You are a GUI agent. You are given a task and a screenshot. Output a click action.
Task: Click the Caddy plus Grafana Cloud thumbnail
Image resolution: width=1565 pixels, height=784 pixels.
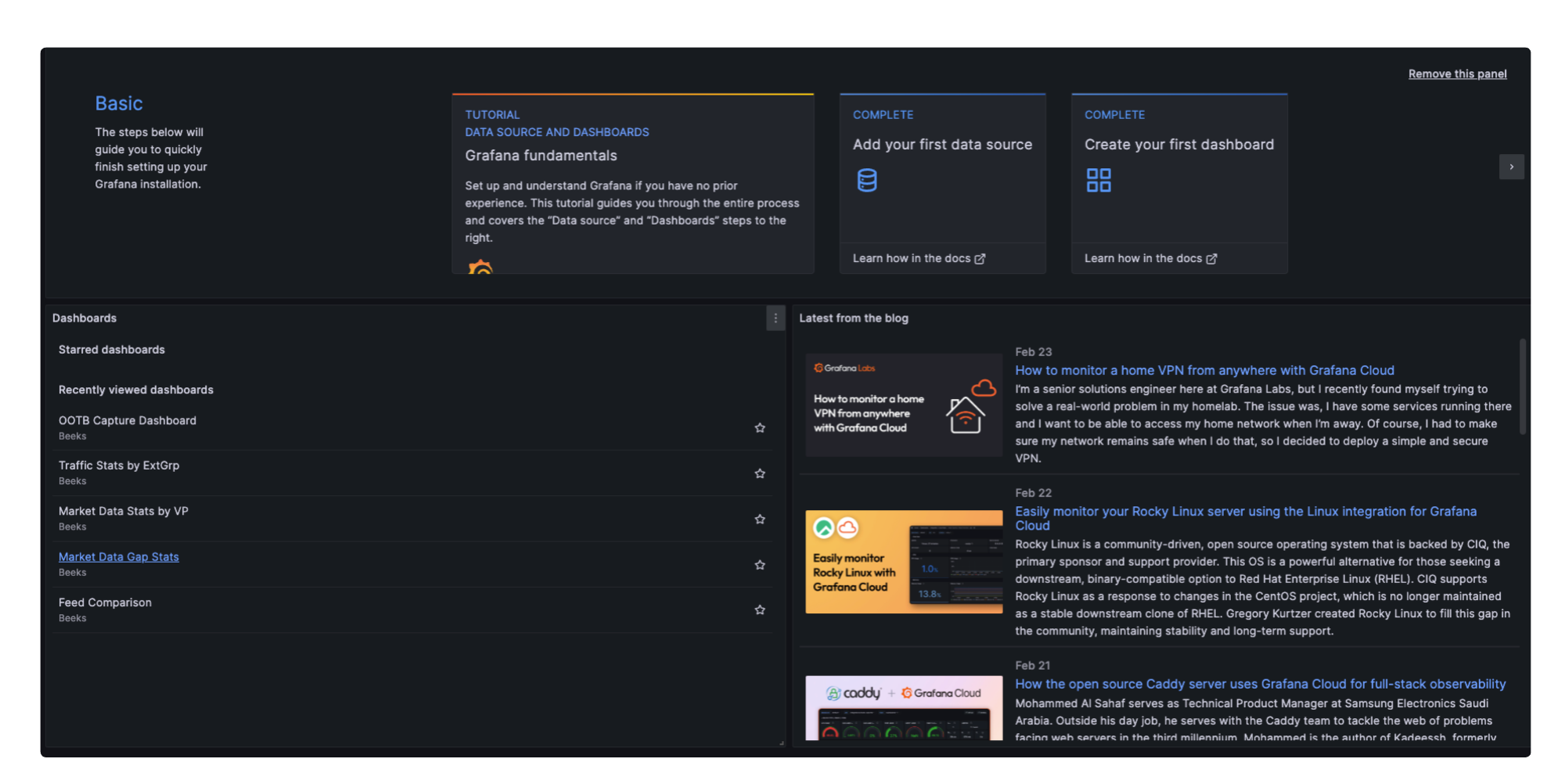tap(904, 707)
